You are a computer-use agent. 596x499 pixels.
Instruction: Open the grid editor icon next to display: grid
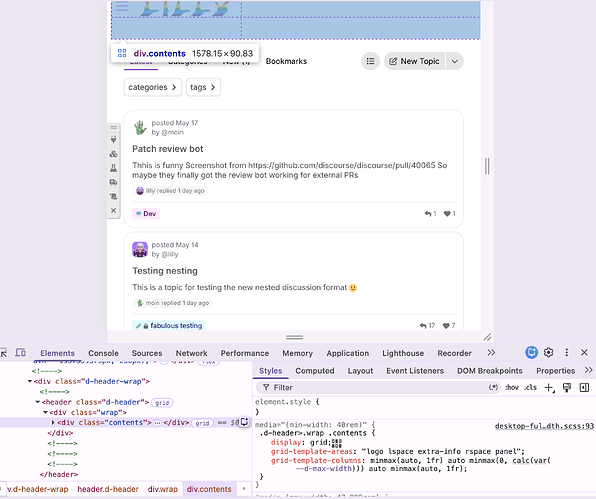tap(337, 443)
